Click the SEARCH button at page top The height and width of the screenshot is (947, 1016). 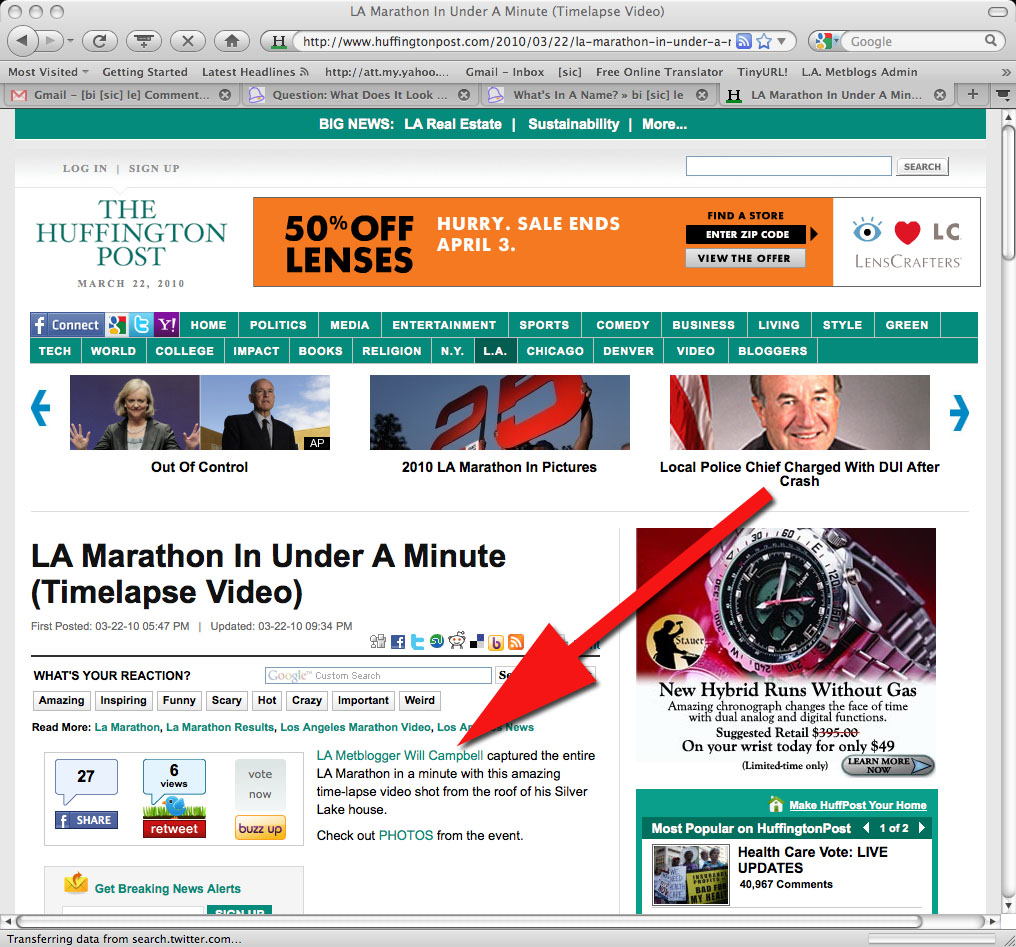(x=922, y=166)
